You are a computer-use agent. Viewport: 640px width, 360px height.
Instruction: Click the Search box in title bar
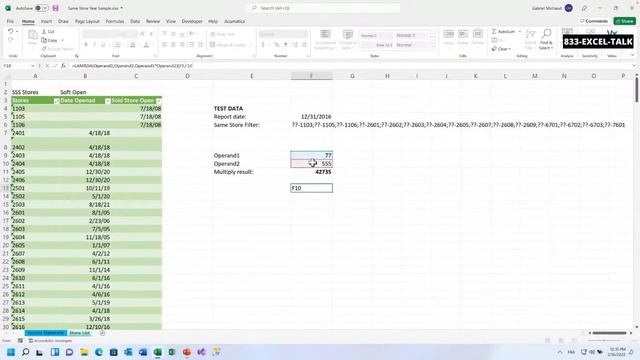click(x=322, y=8)
